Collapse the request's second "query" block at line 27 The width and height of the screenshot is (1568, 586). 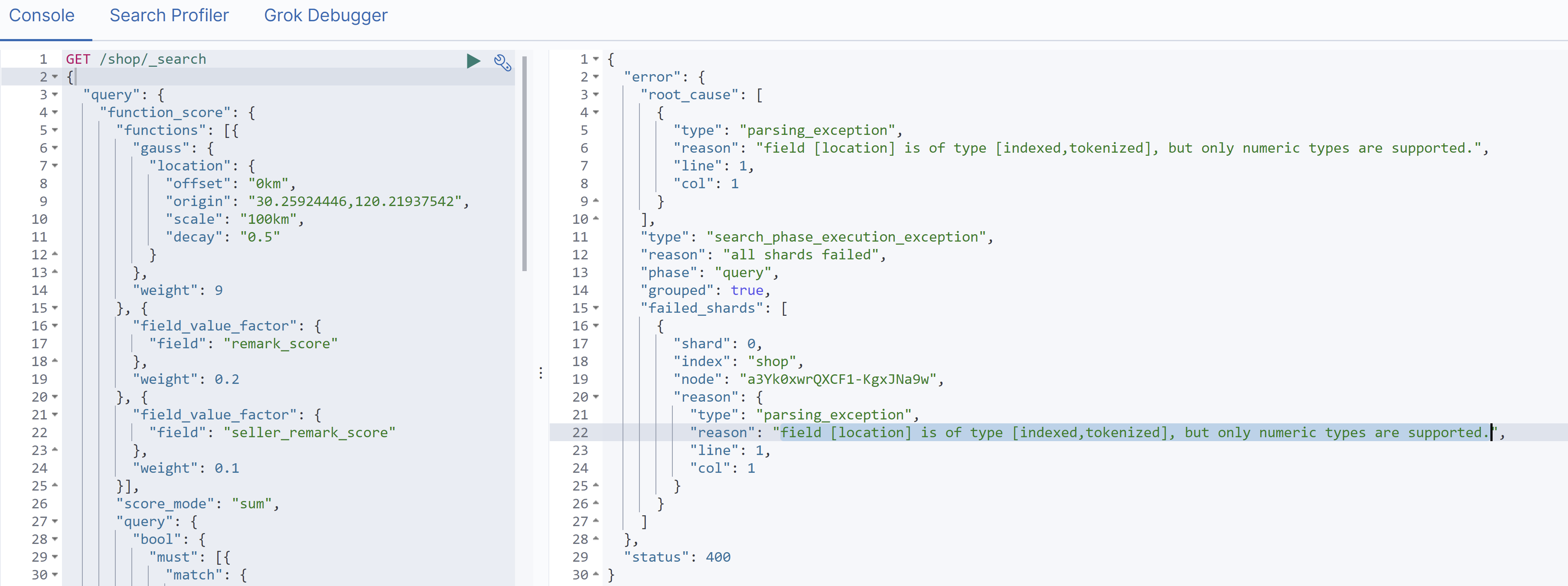point(55,521)
